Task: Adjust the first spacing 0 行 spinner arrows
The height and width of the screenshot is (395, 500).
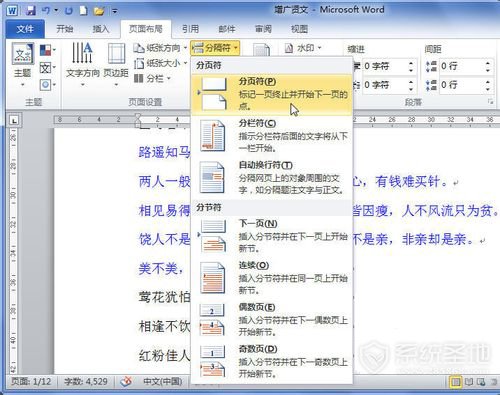Action: click(x=488, y=66)
